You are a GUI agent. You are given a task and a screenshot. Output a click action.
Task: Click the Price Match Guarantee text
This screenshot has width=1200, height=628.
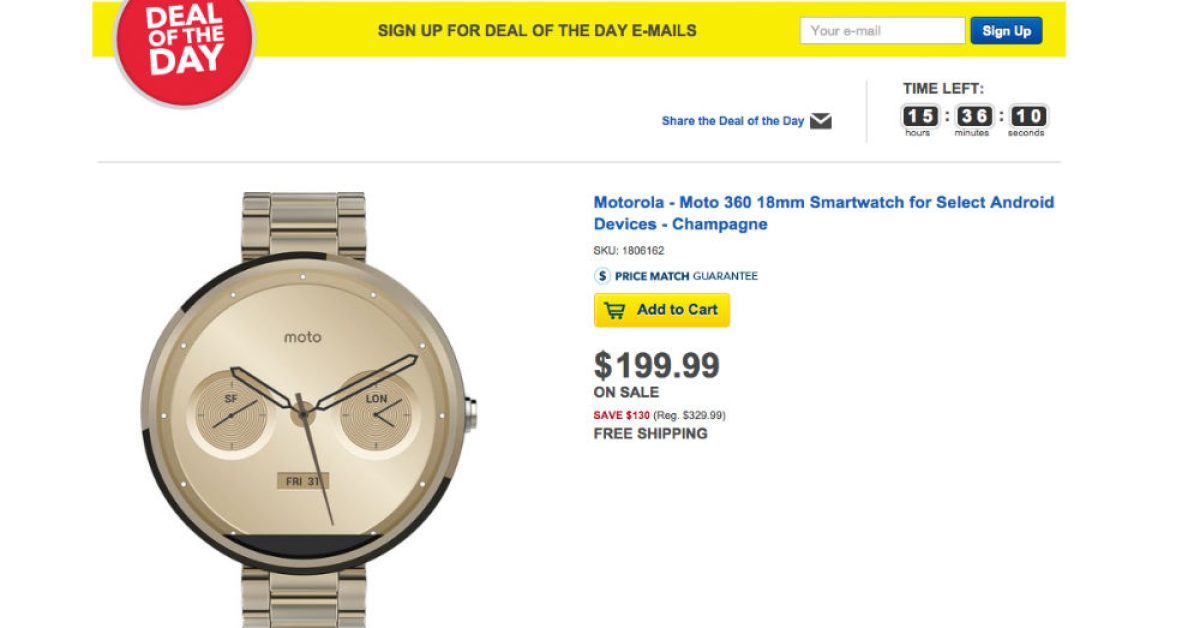[x=686, y=276]
